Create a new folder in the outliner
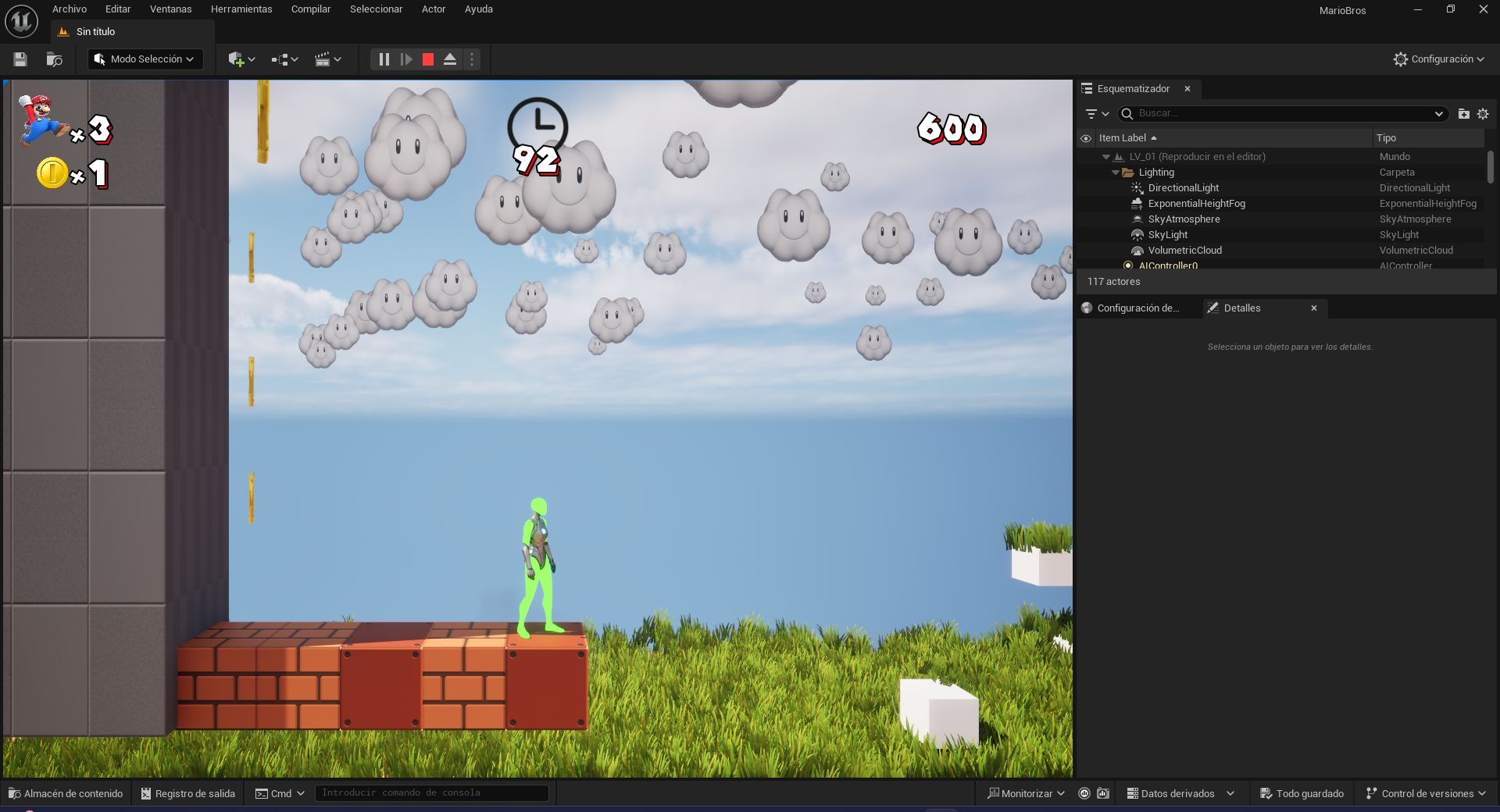Viewport: 1500px width, 812px height. pos(1463,114)
